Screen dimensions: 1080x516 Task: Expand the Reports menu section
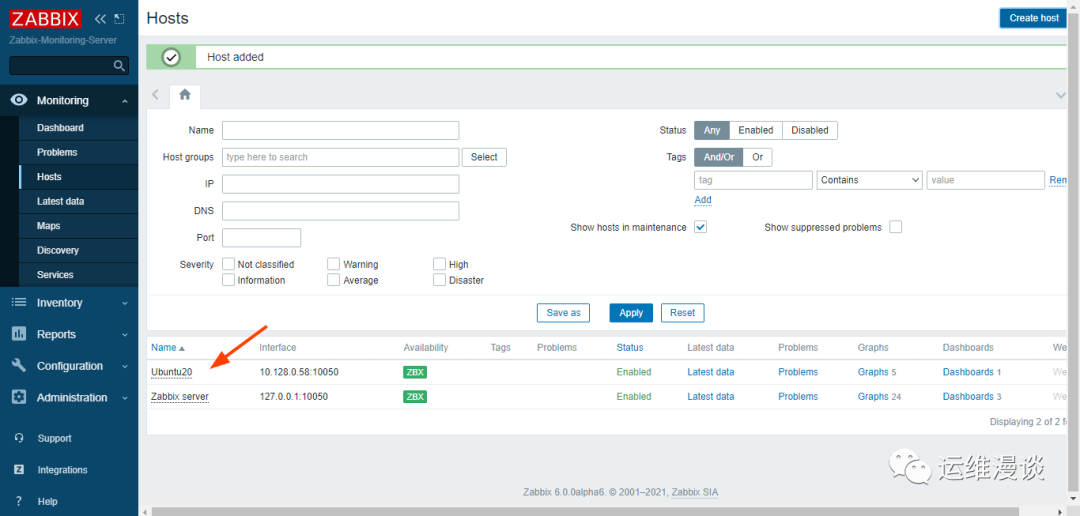(125, 335)
